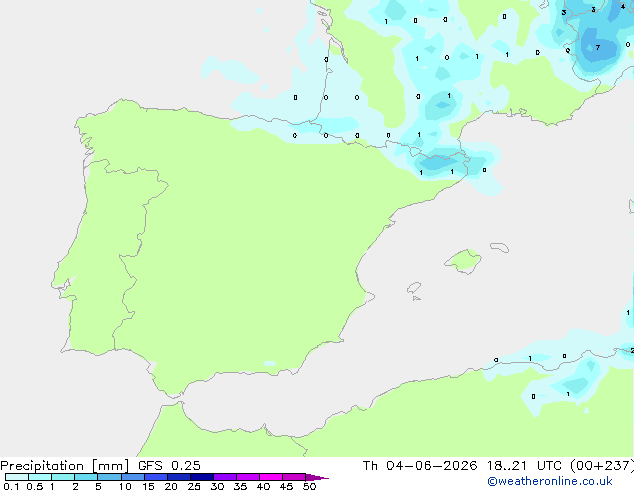Viewport: 634px width, 490px height.
Task: Select the '25' legend scale label
Action: pos(194,486)
